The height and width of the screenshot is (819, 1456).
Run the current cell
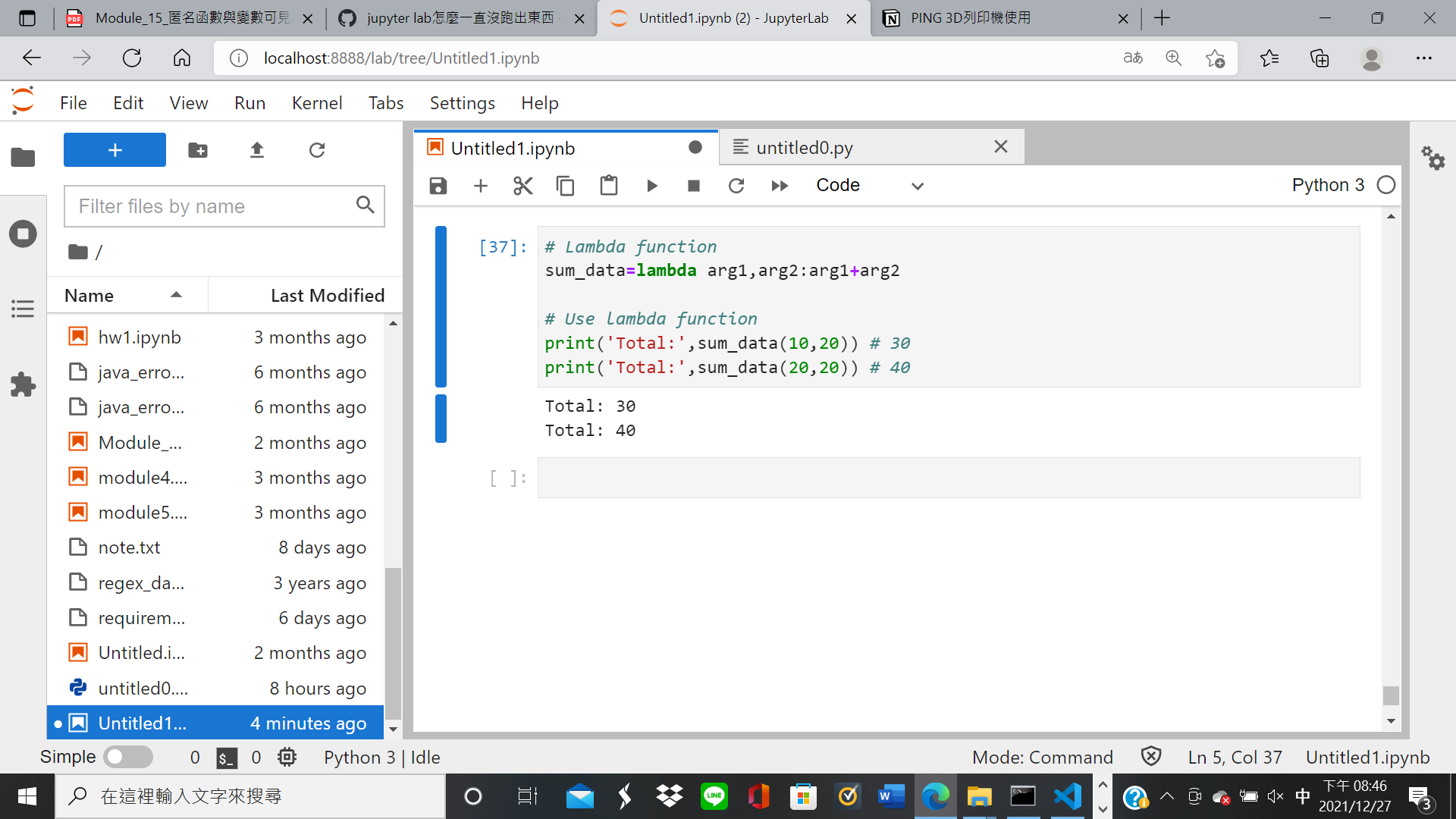click(x=652, y=185)
